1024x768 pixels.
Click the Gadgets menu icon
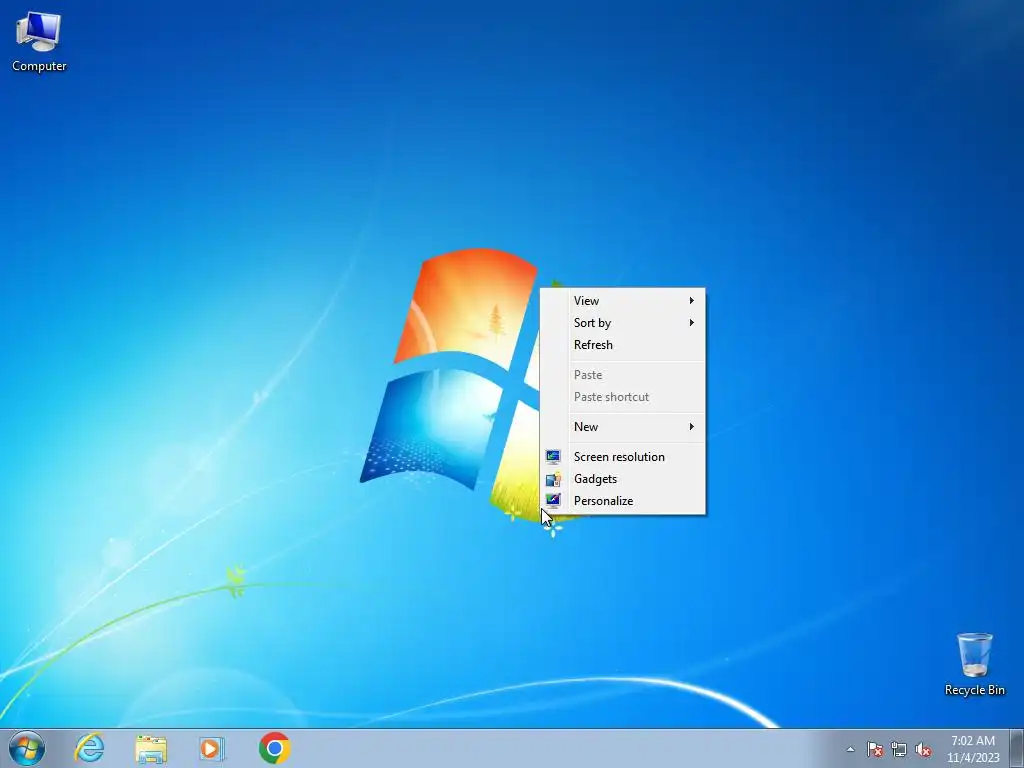(x=552, y=479)
